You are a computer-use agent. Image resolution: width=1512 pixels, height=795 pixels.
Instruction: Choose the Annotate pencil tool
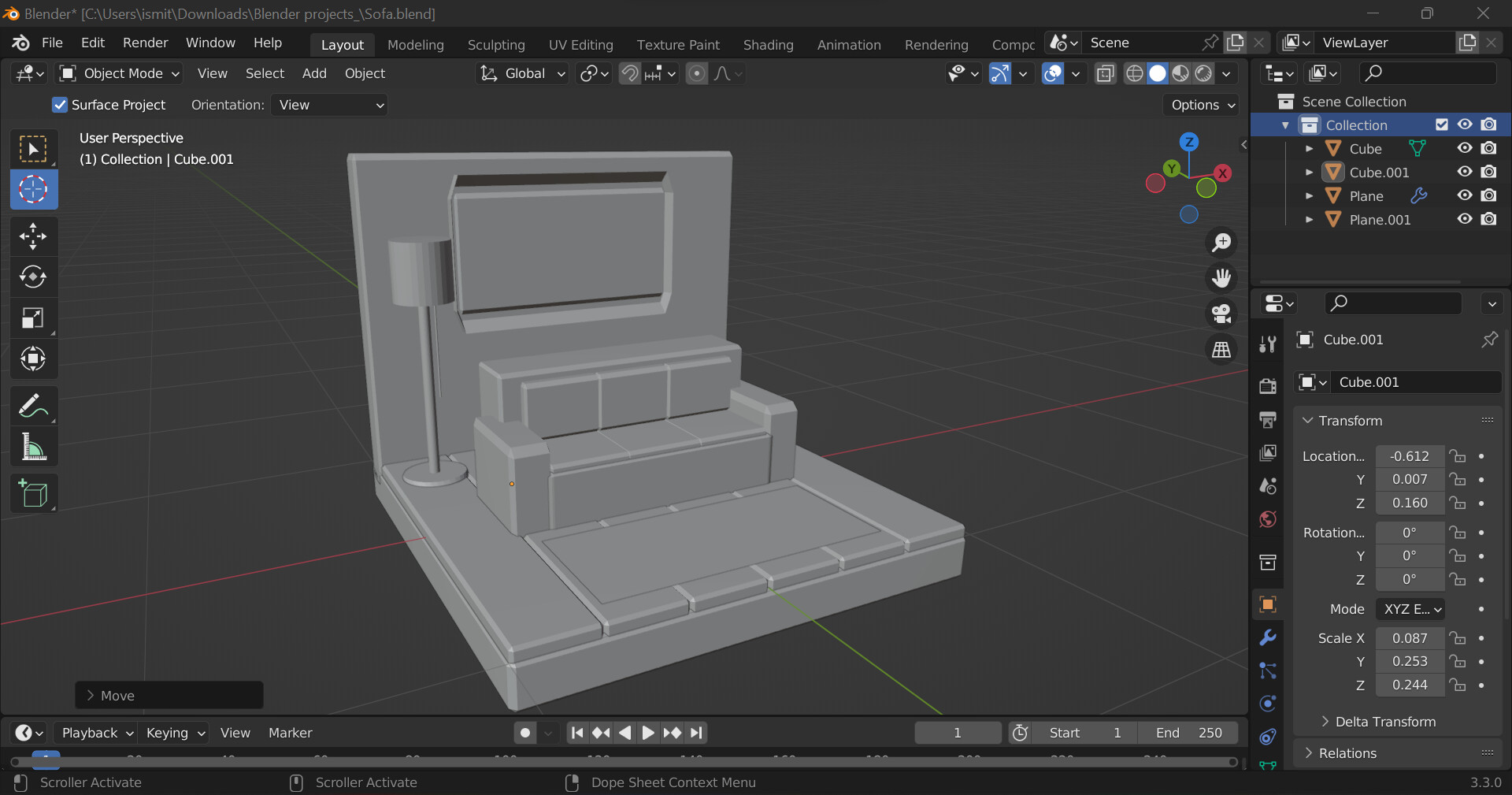tap(33, 406)
